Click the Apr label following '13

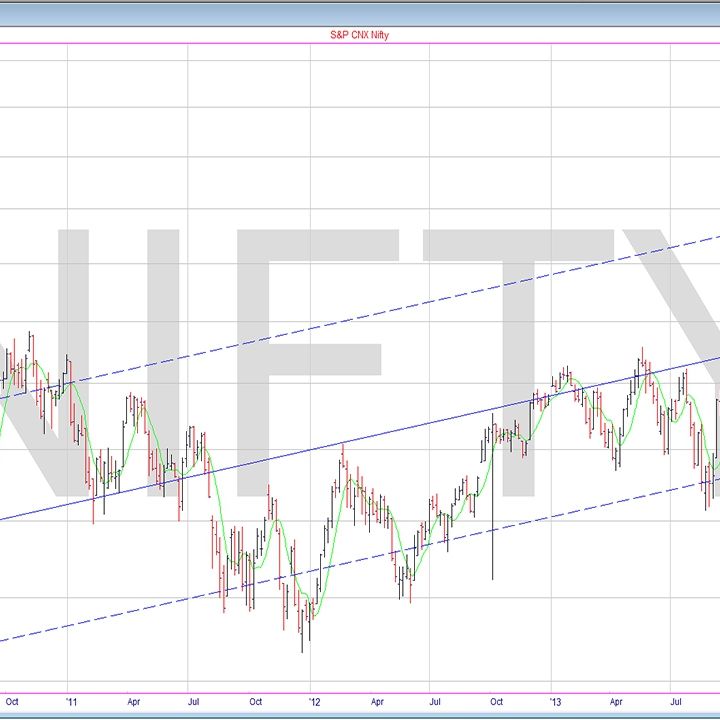click(x=618, y=702)
